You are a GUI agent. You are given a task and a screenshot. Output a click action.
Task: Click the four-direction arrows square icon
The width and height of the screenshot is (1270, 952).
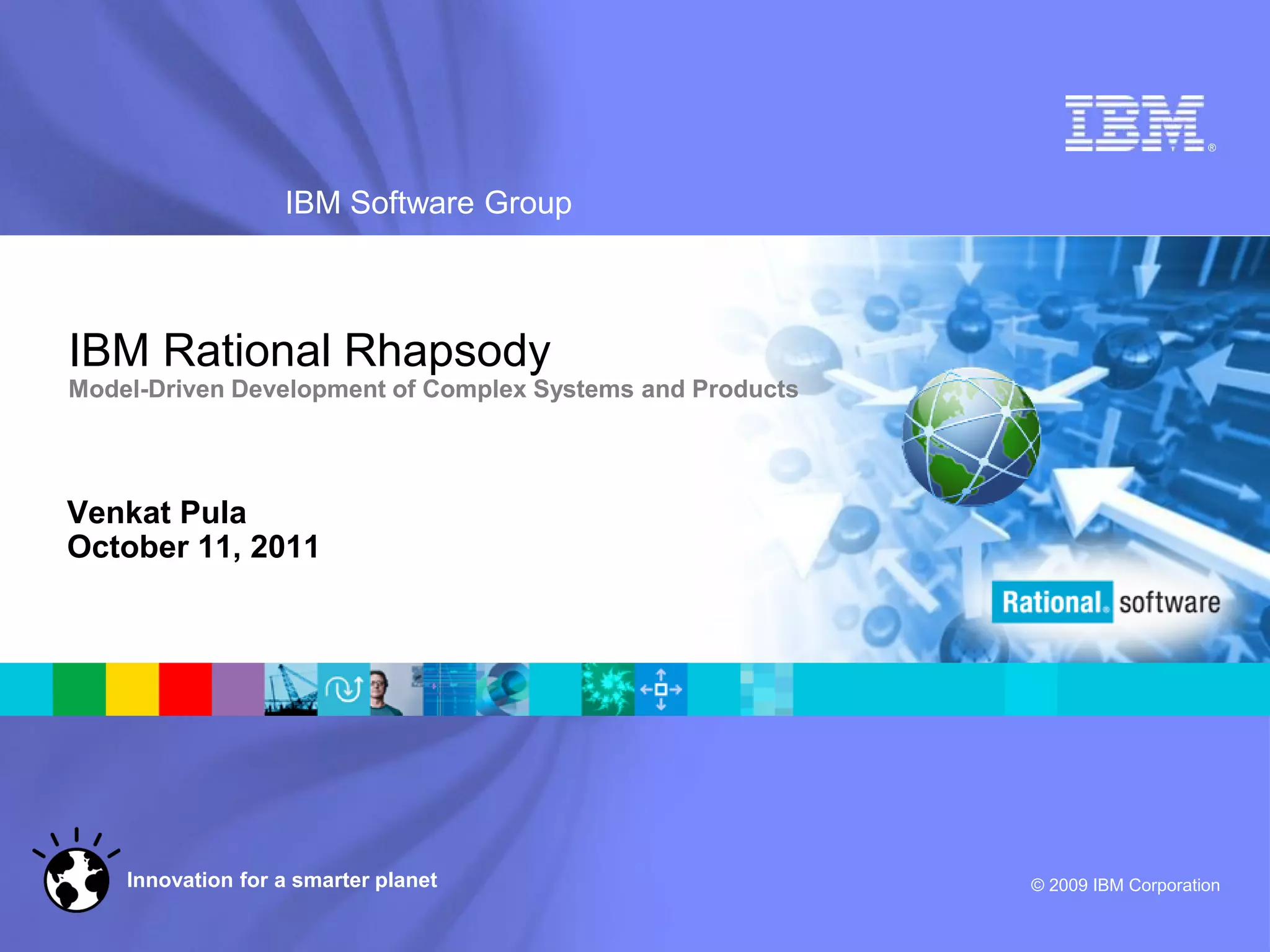661,689
